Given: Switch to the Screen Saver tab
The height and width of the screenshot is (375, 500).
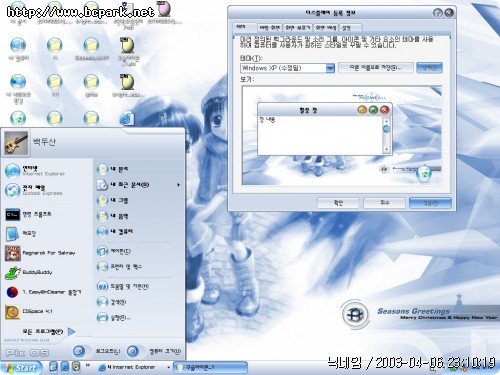Looking at the screenshot, I should coord(298,28).
